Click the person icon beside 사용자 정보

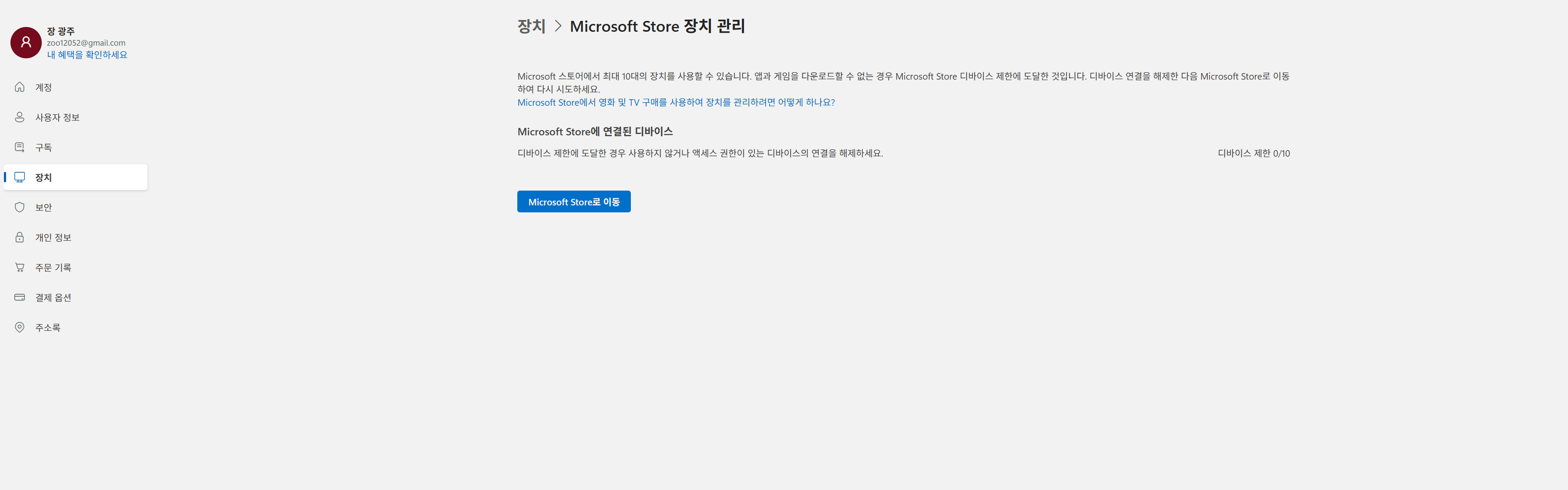pyautogui.click(x=20, y=117)
